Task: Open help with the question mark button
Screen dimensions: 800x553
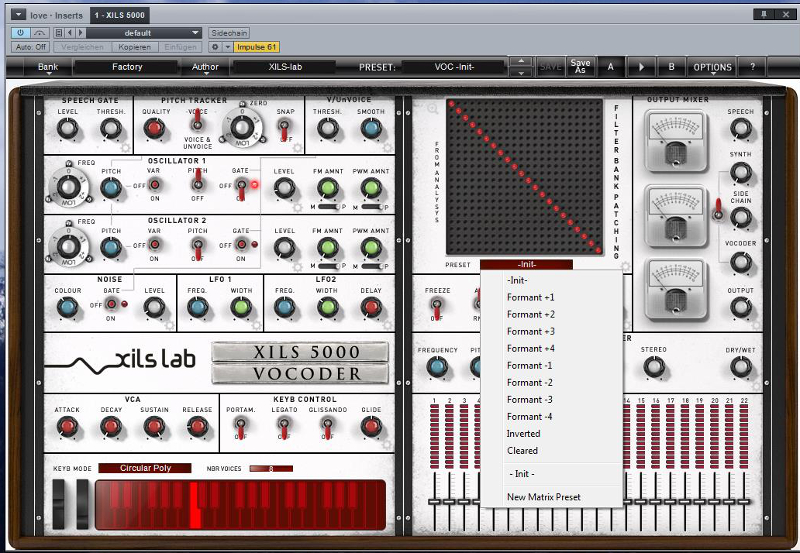Action: click(753, 67)
